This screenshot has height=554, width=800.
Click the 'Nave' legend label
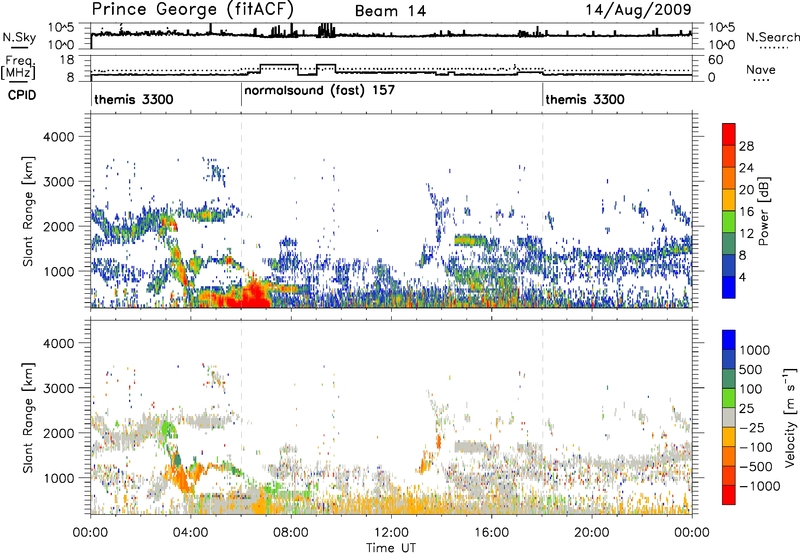click(761, 70)
